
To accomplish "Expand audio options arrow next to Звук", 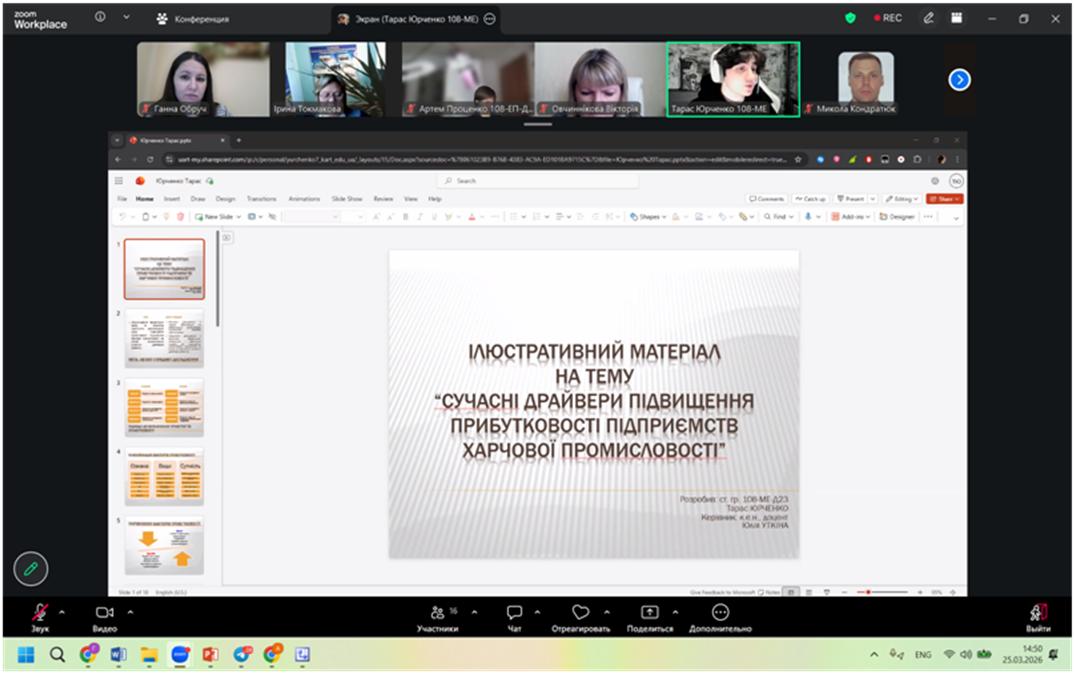I will coord(62,612).
